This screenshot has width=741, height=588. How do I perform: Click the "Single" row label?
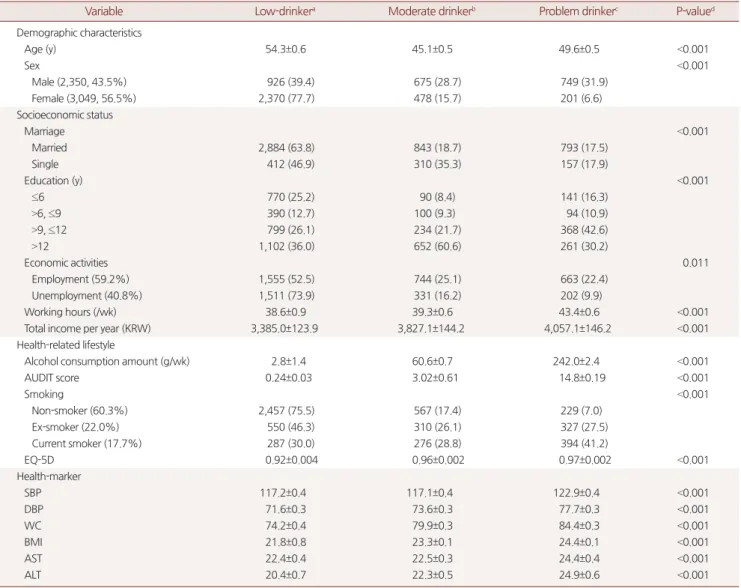point(45,164)
